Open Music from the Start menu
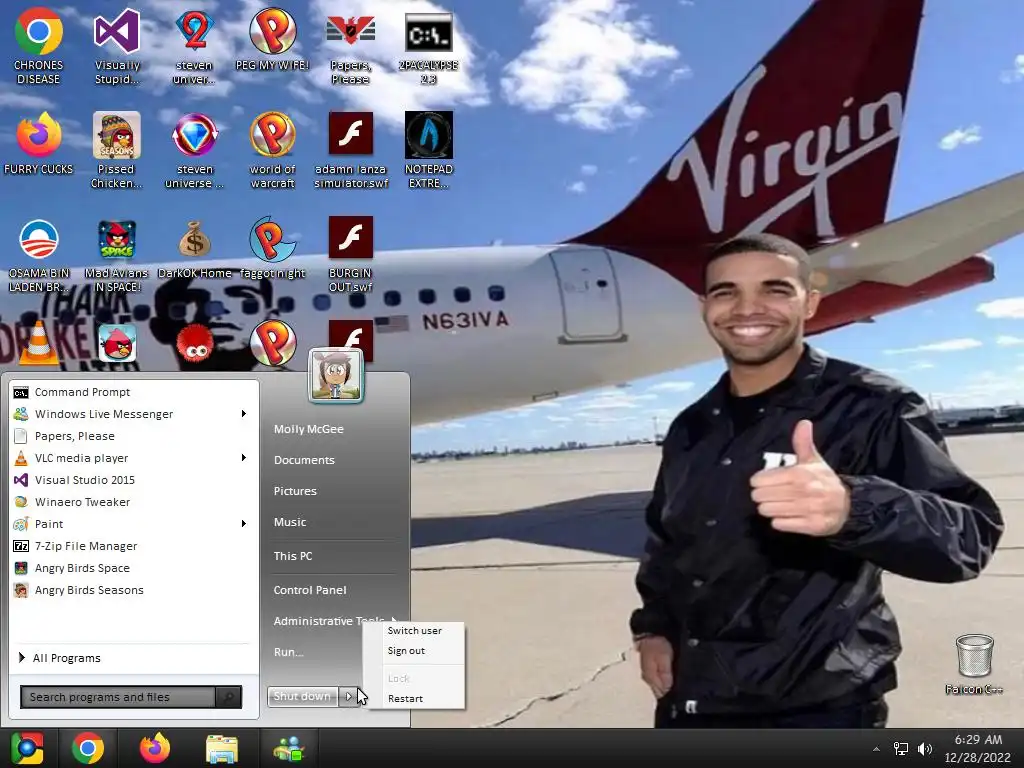Viewport: 1024px width, 768px height. (x=289, y=522)
